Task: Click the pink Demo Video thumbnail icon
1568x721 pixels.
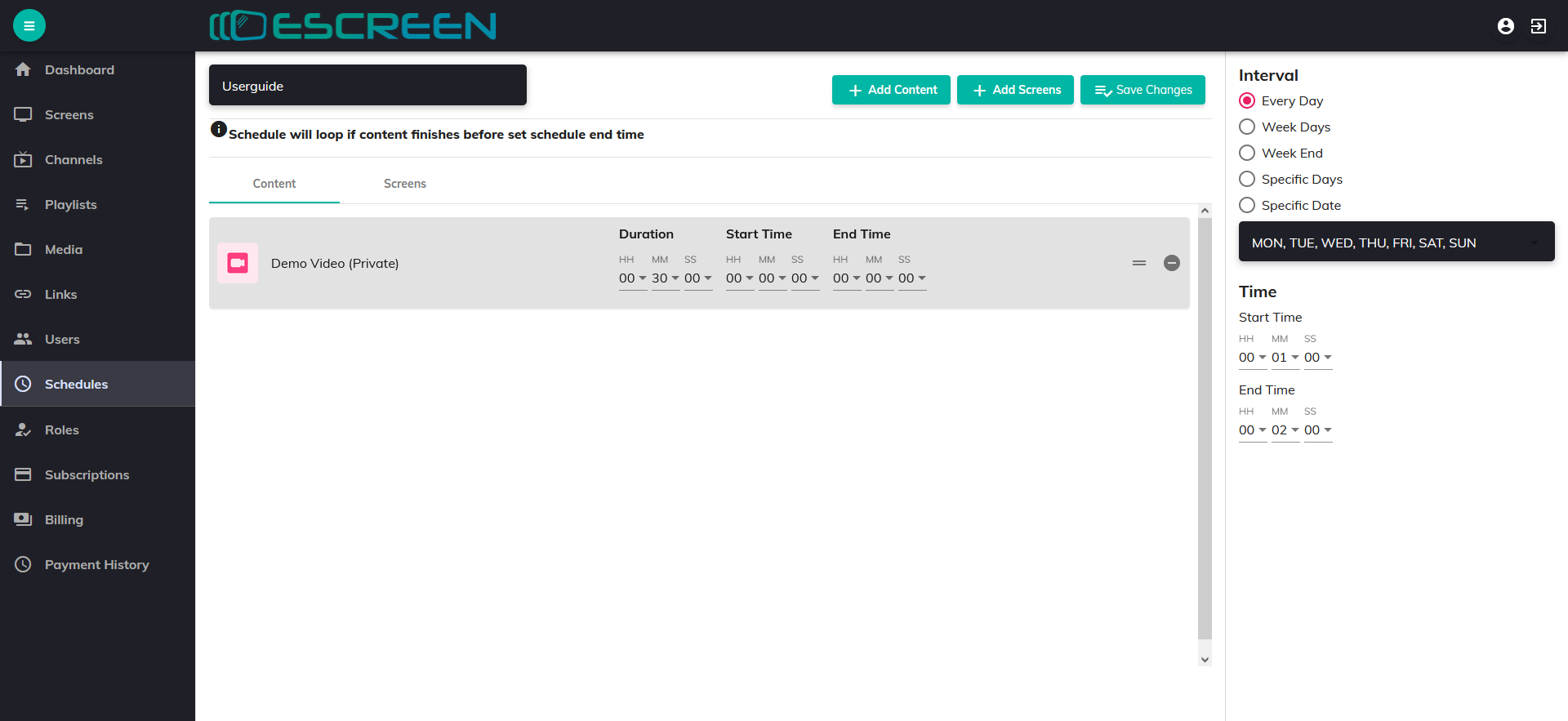Action: point(238,263)
